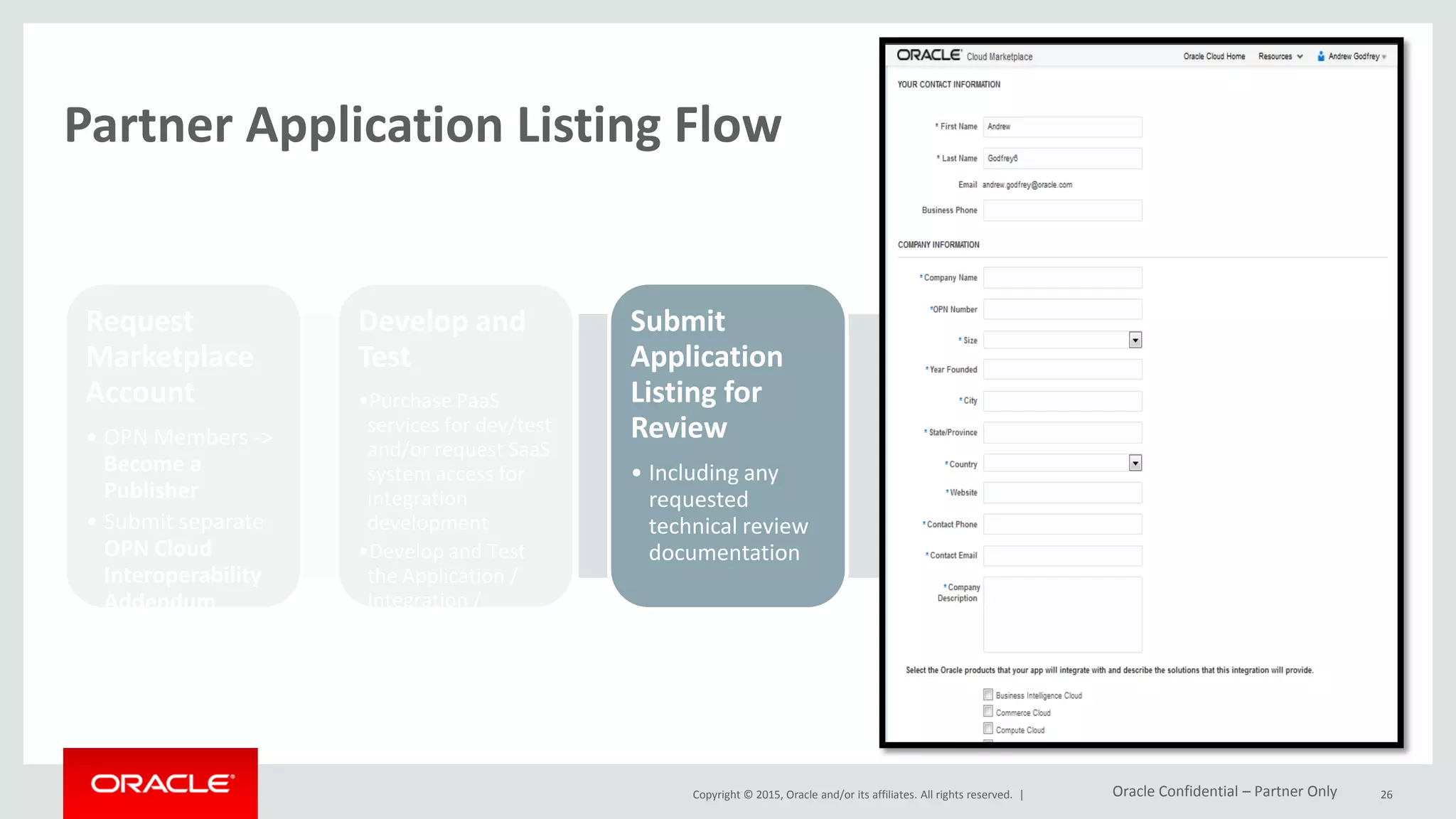The height and width of the screenshot is (819, 1456).
Task: Click the City field
Action: pos(1063,401)
